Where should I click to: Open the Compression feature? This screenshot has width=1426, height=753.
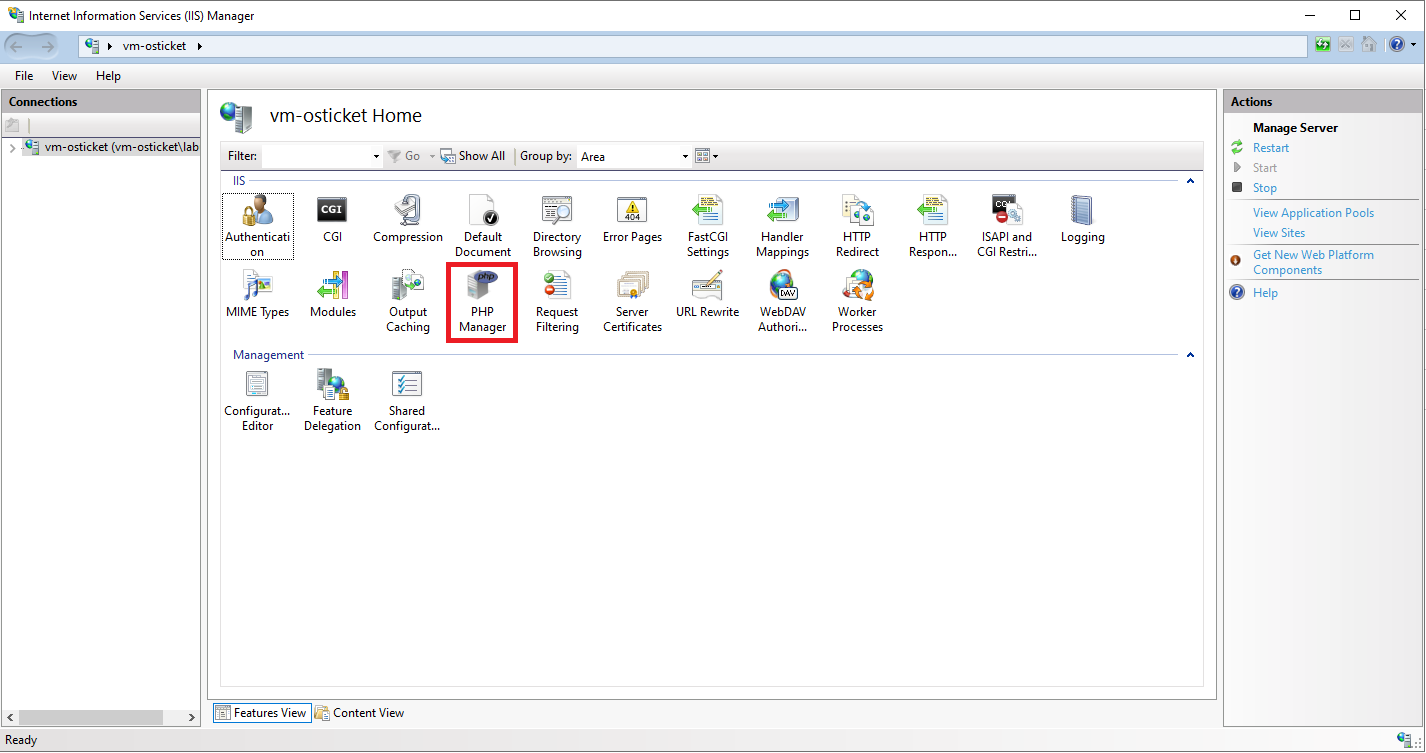pos(408,219)
